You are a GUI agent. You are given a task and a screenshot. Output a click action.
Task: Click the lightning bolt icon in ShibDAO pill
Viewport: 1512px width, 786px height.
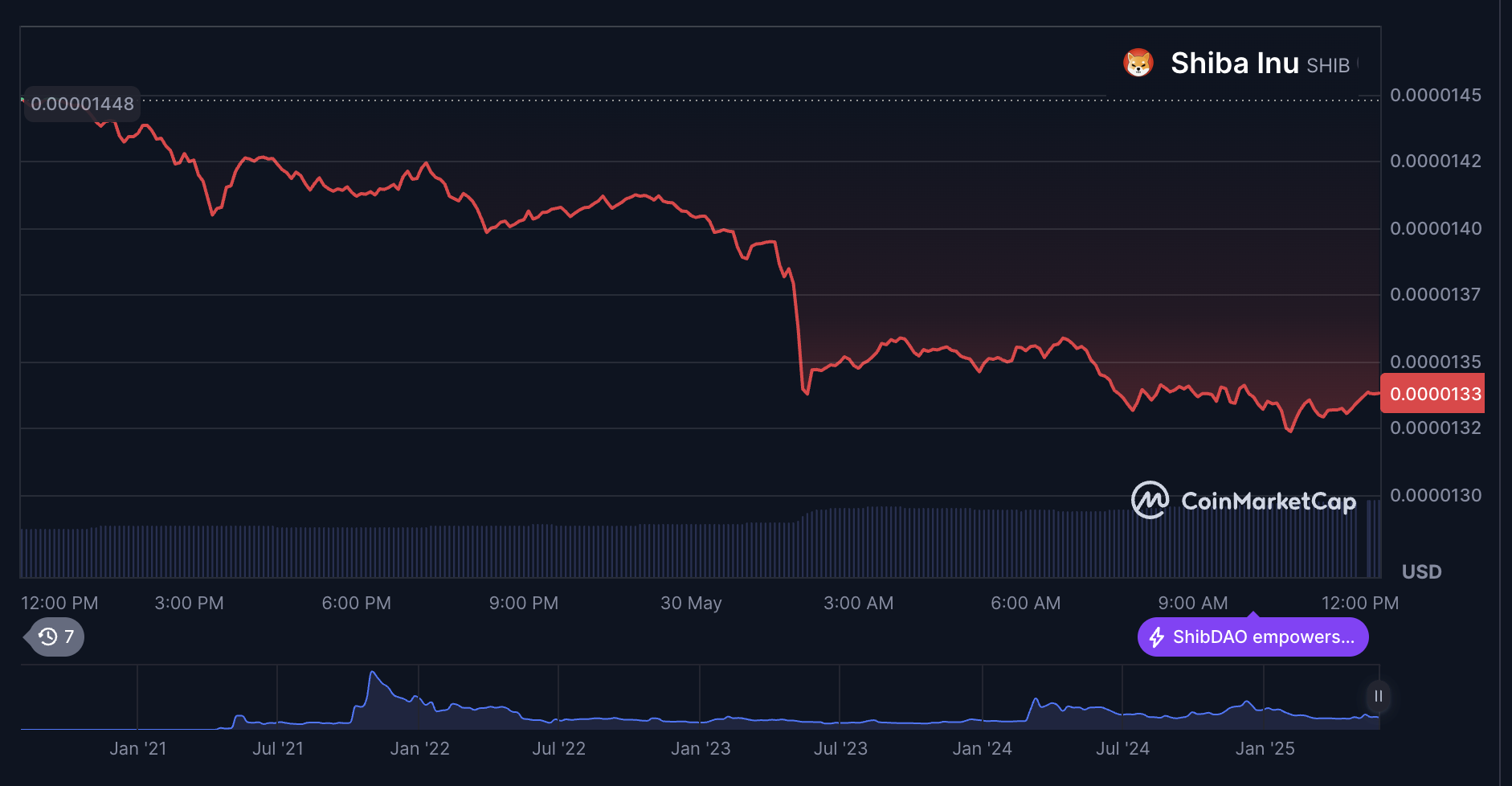click(1157, 637)
